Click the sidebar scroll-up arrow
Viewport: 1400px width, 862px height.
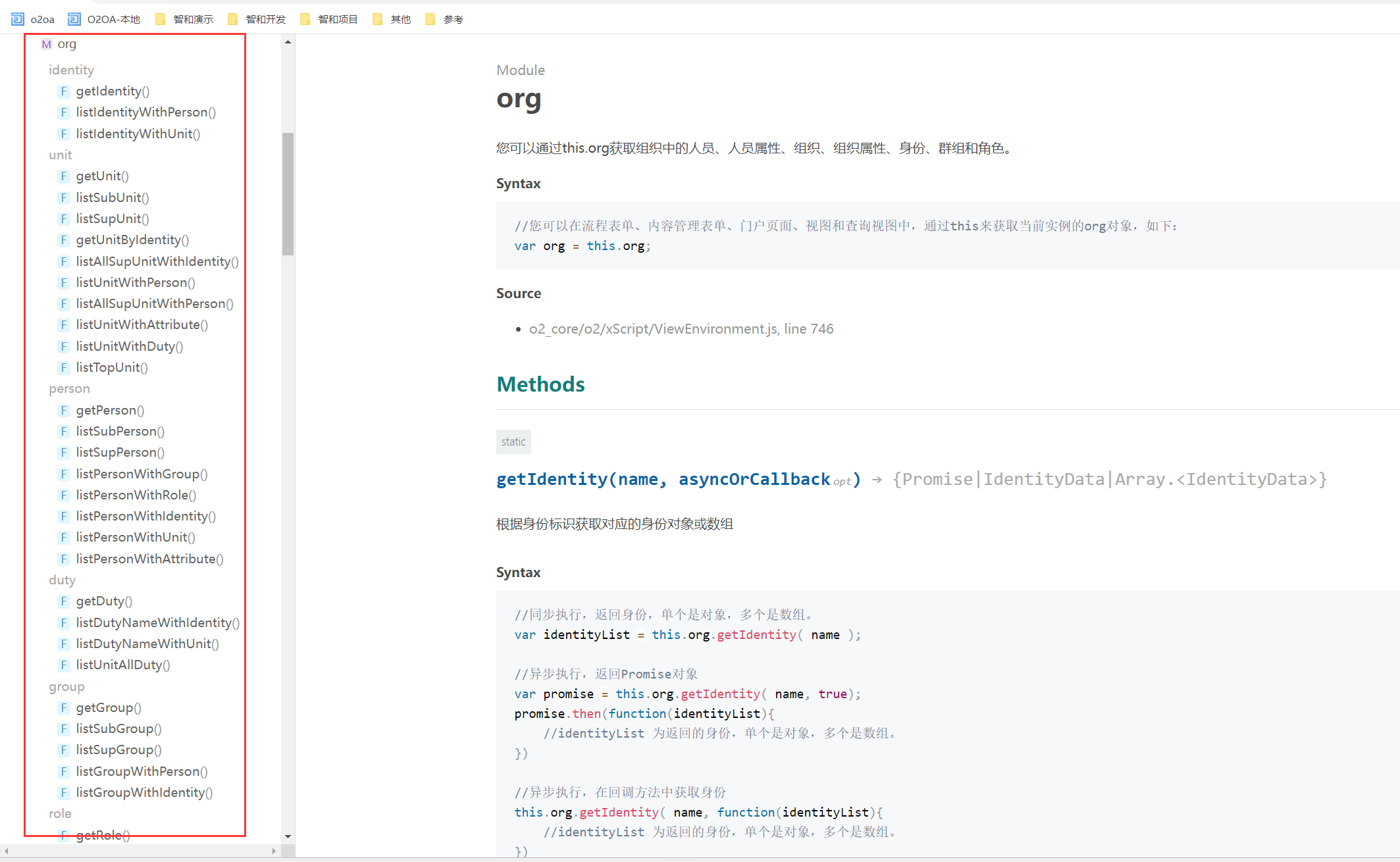(288, 42)
